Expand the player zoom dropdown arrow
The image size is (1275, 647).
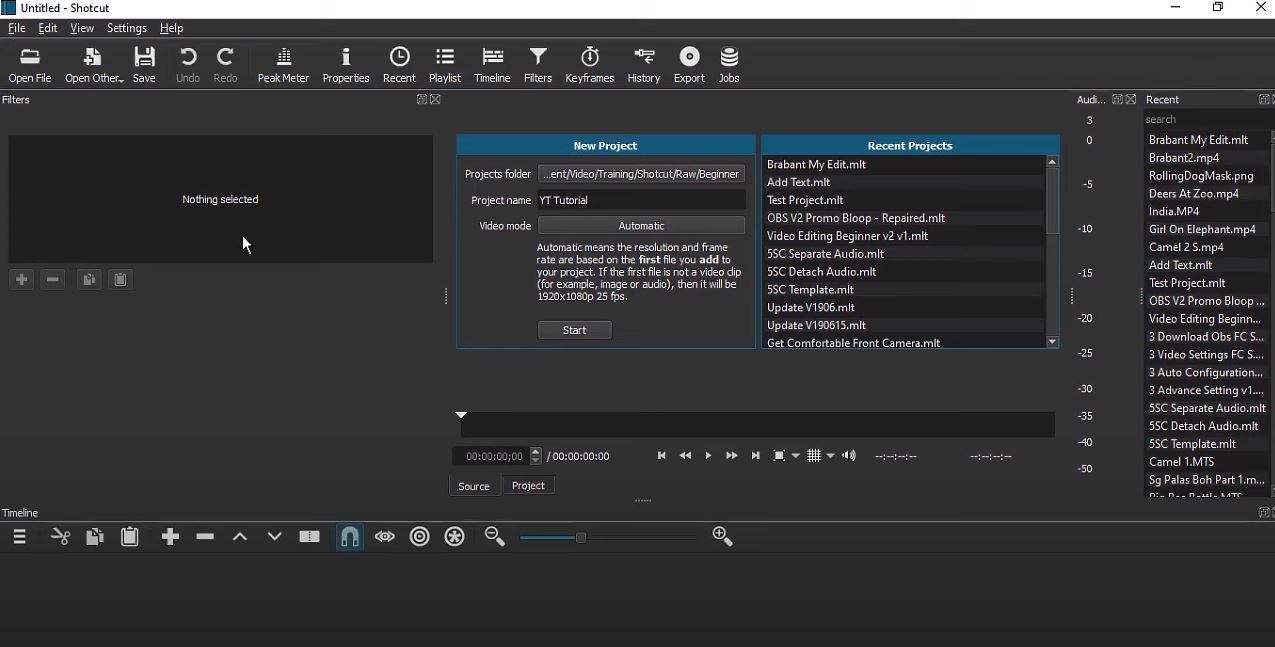[796, 457]
